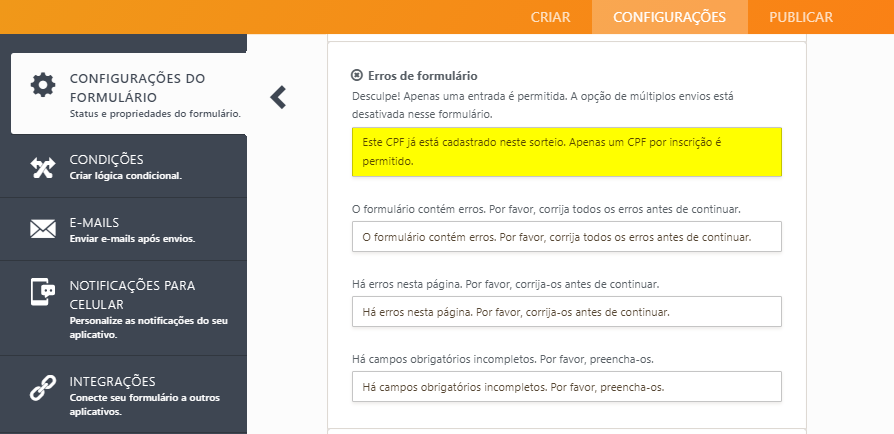Click the Condições crossed-tools icon

point(43,168)
